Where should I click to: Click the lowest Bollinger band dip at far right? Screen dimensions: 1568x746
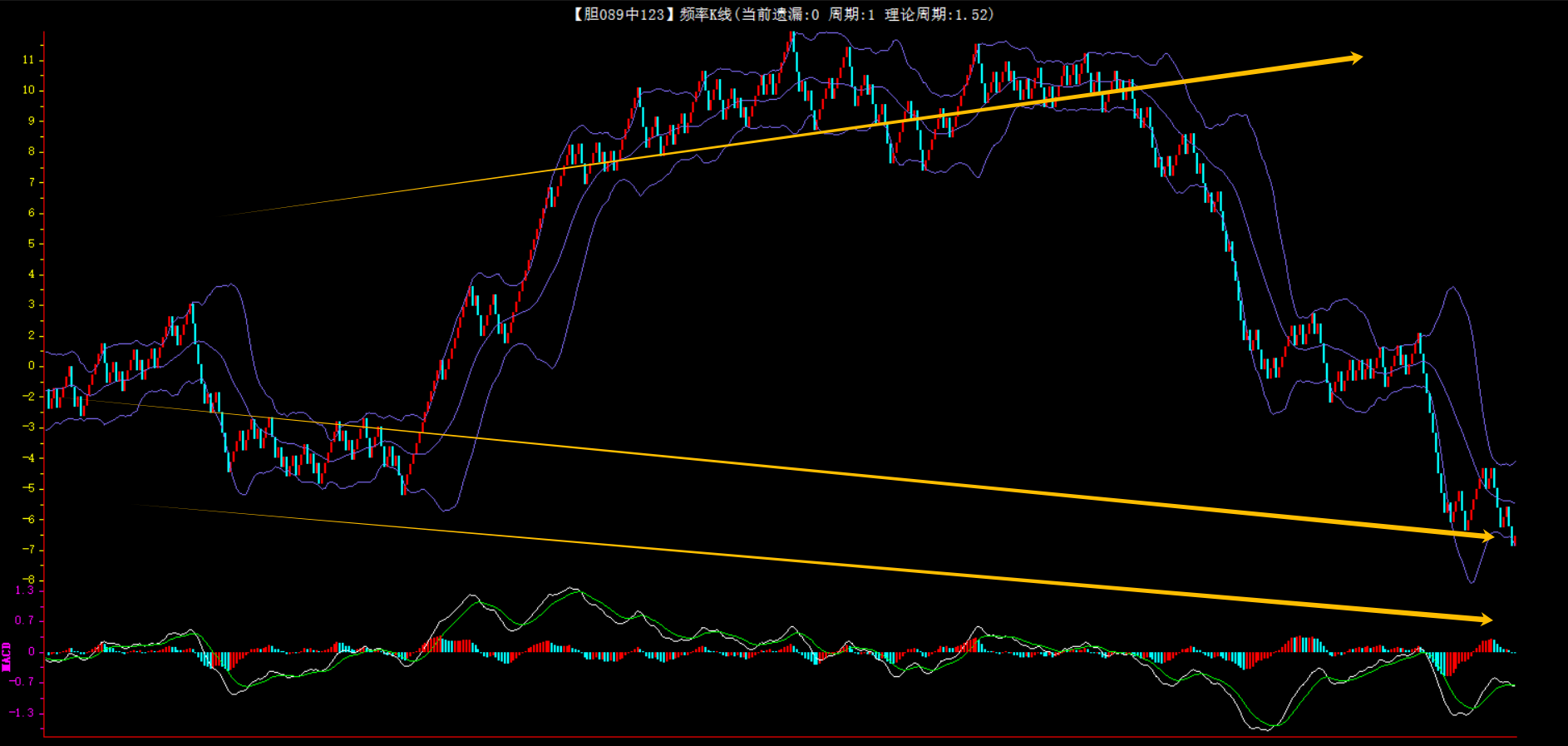point(1471,581)
